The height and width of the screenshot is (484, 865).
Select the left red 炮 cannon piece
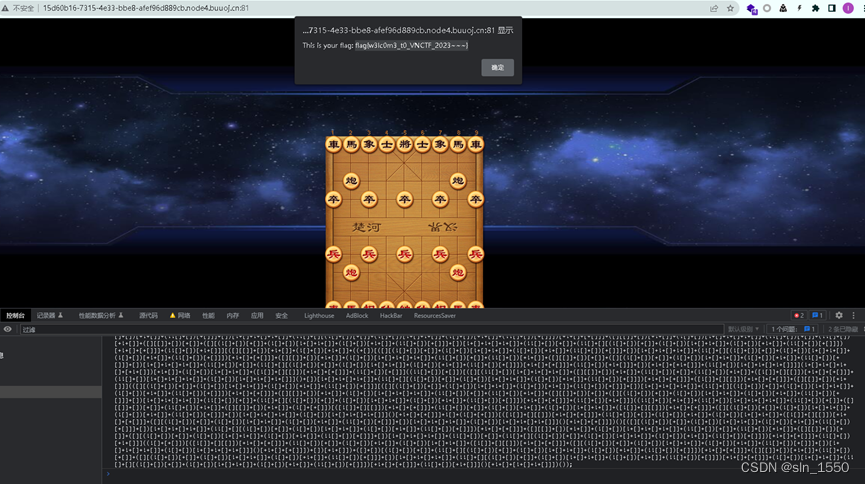[351, 272]
